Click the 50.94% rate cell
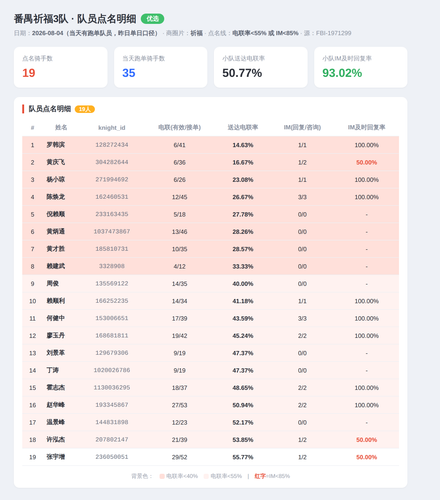 [243, 405]
